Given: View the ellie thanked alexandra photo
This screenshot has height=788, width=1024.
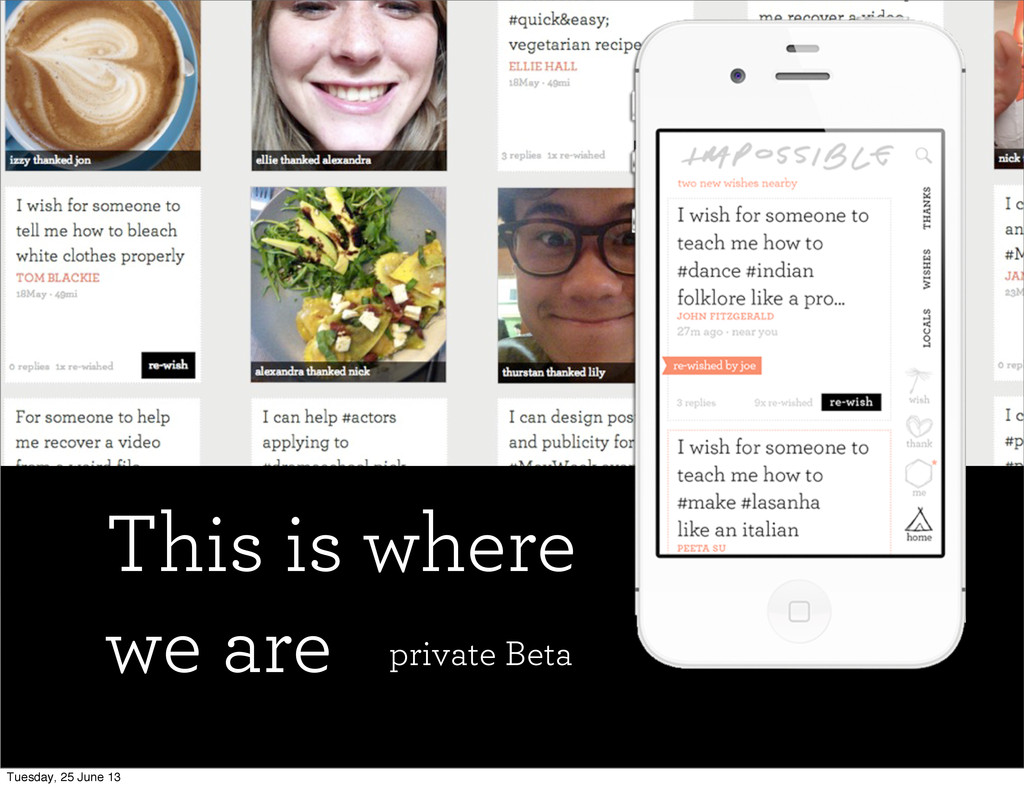Looking at the screenshot, I should (x=349, y=85).
